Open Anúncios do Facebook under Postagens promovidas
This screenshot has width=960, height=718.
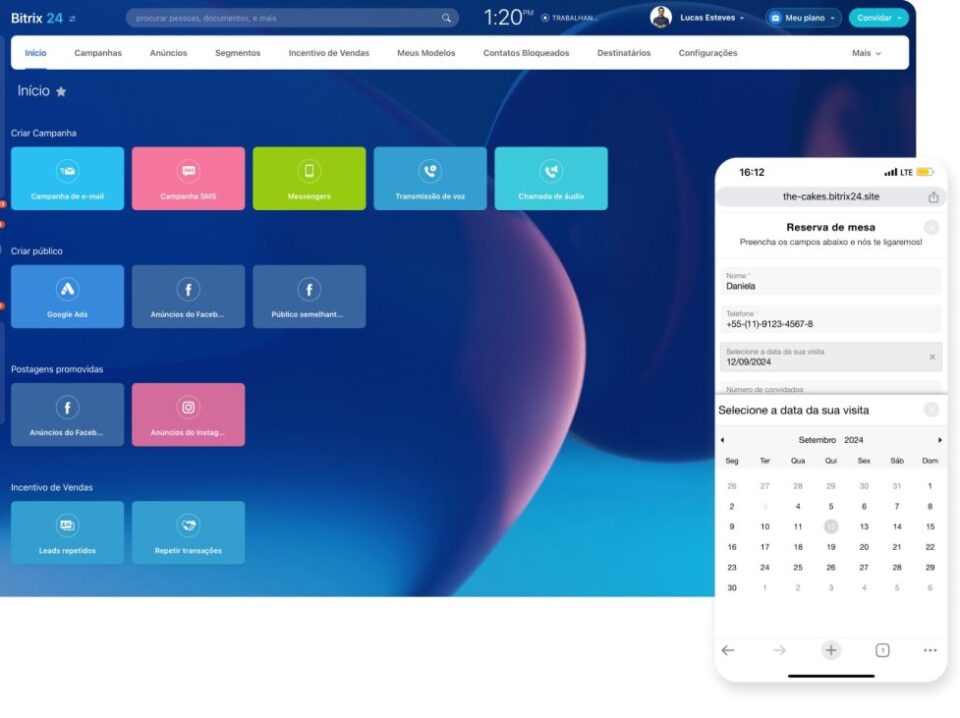67,414
